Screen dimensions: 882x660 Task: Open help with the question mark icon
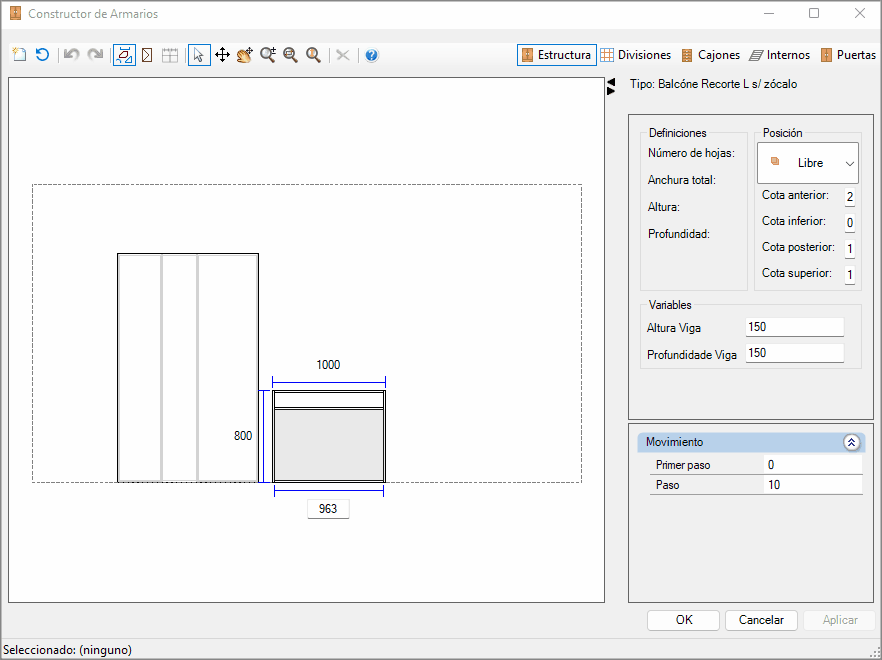371,55
